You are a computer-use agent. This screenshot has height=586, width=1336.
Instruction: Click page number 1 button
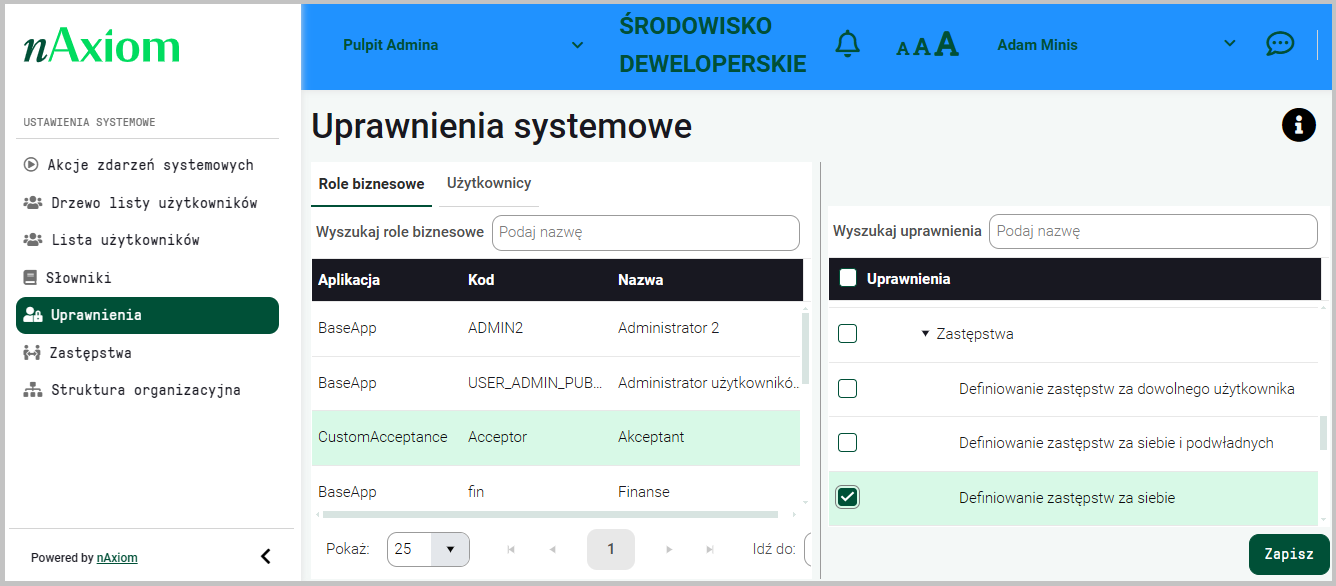pyautogui.click(x=611, y=549)
